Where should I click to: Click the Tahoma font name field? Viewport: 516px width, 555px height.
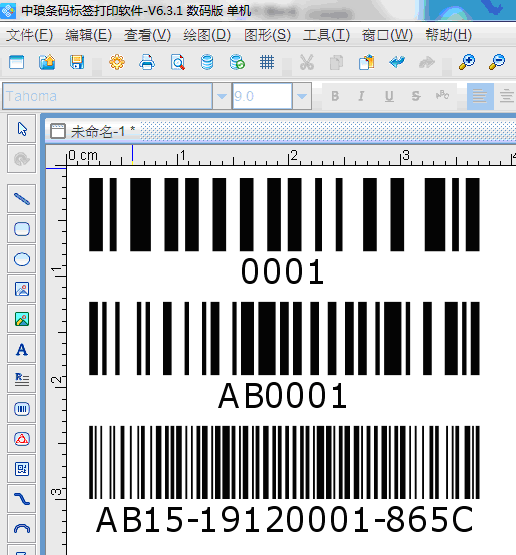(x=108, y=96)
